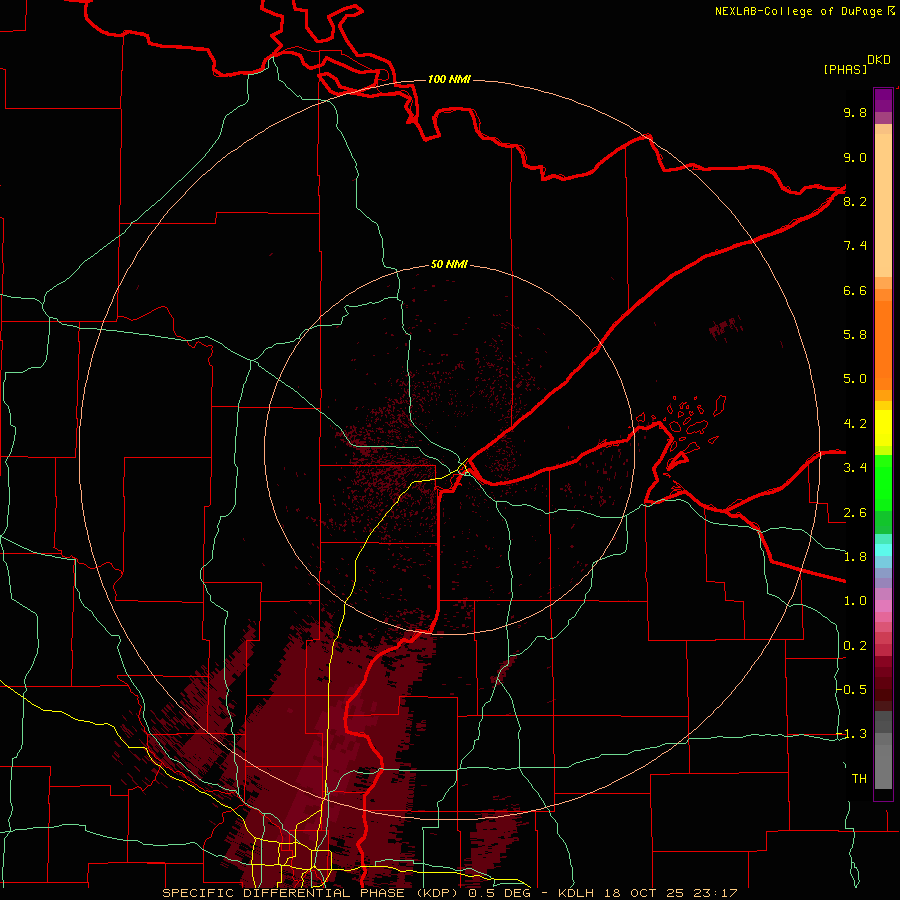Click the 0.2 legend value
The height and width of the screenshot is (900, 900).
[855, 645]
